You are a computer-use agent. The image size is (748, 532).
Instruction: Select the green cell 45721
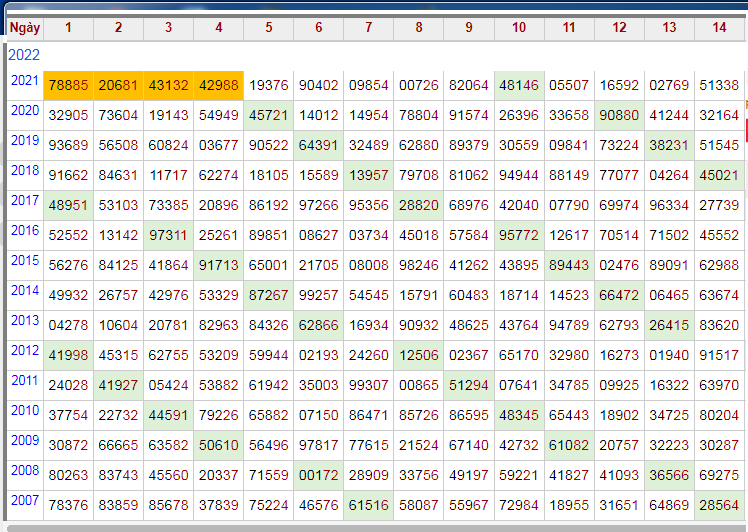[269, 116]
